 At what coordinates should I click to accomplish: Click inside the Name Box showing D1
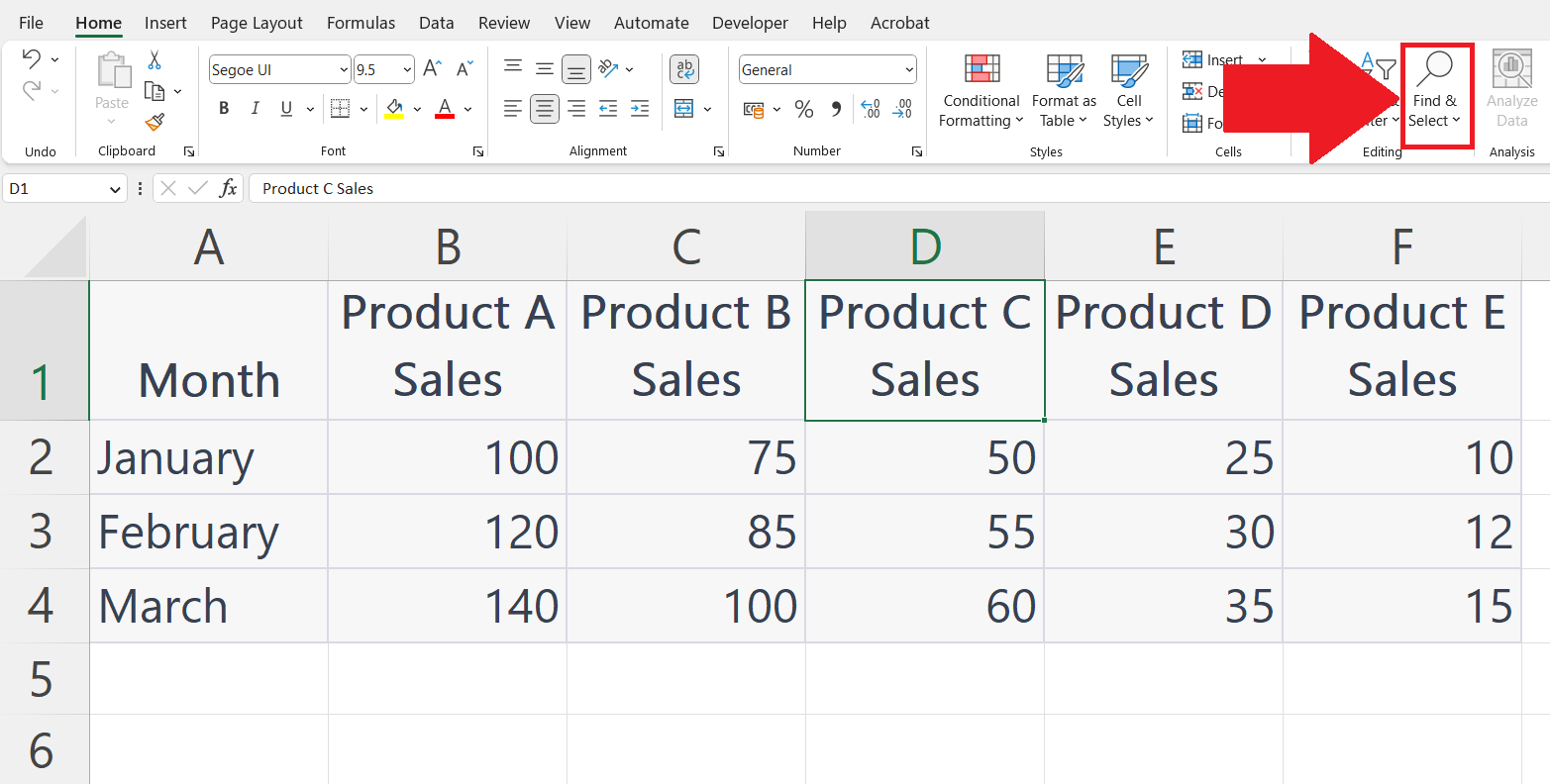pyautogui.click(x=54, y=188)
